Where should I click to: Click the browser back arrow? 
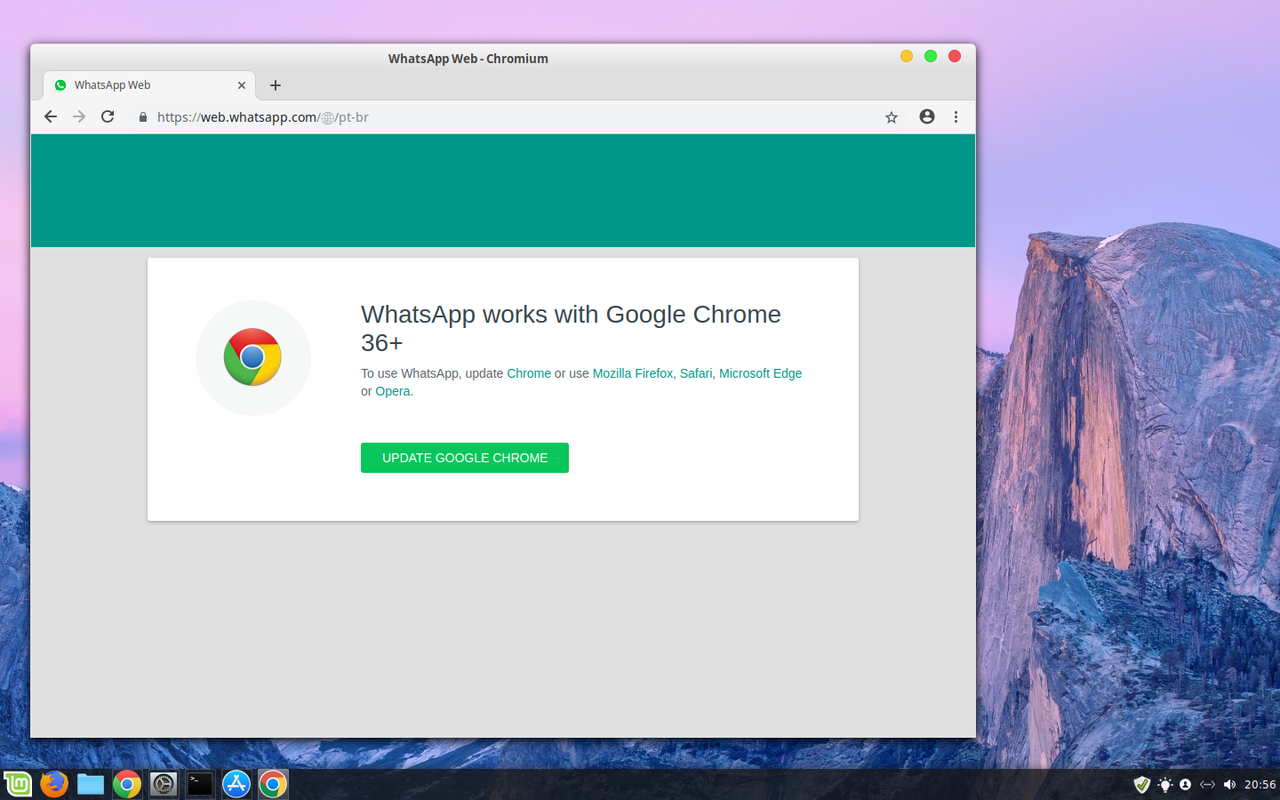click(51, 117)
